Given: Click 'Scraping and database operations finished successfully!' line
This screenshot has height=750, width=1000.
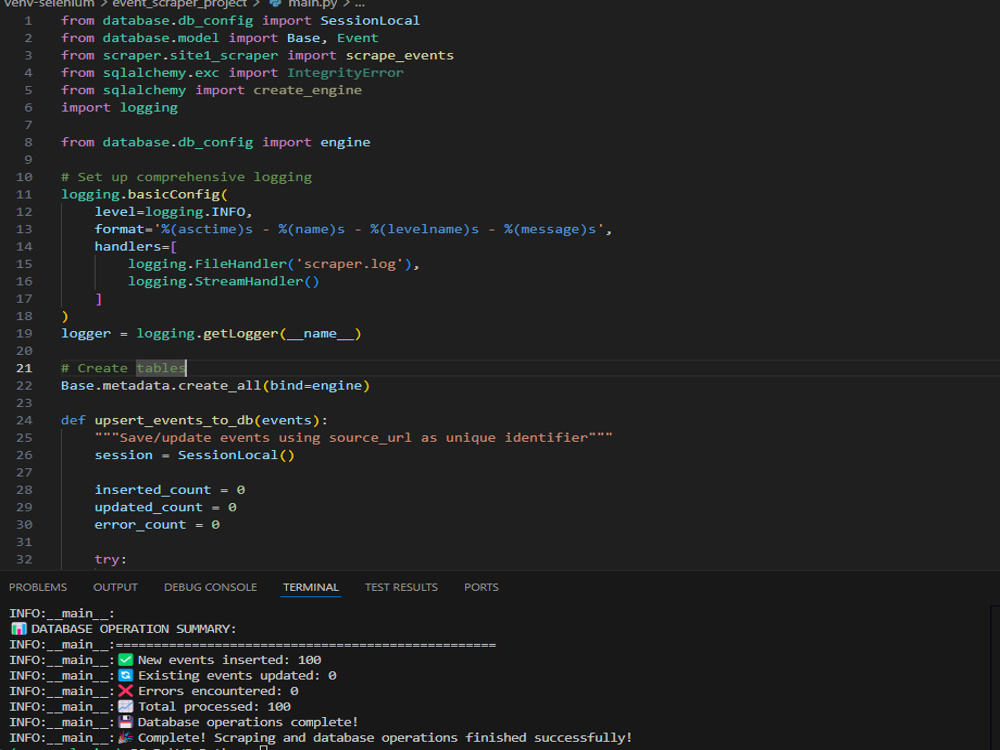Looking at the screenshot, I should click(x=423, y=738).
